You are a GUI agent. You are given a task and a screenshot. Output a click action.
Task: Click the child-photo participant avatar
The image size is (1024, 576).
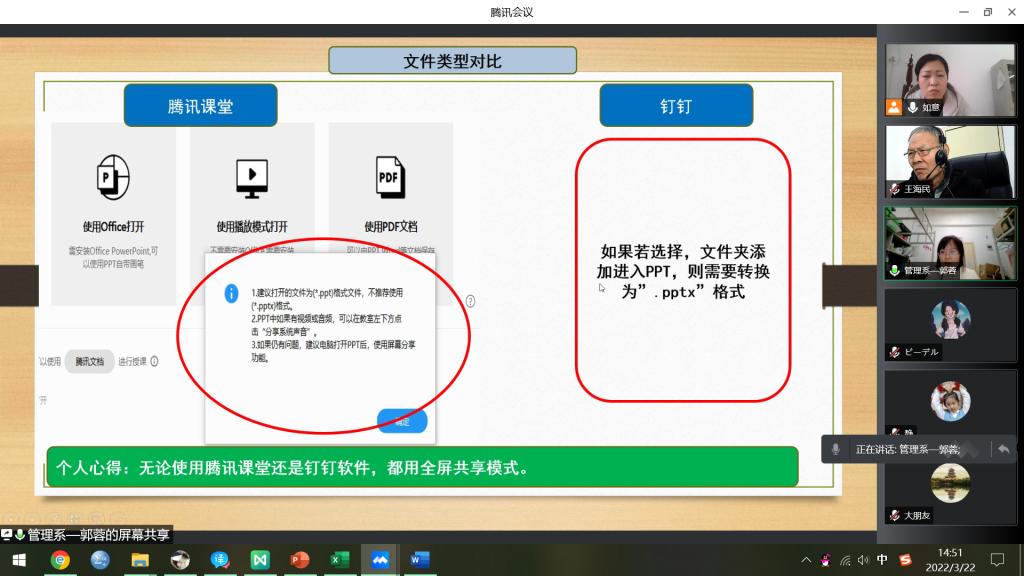click(x=950, y=401)
